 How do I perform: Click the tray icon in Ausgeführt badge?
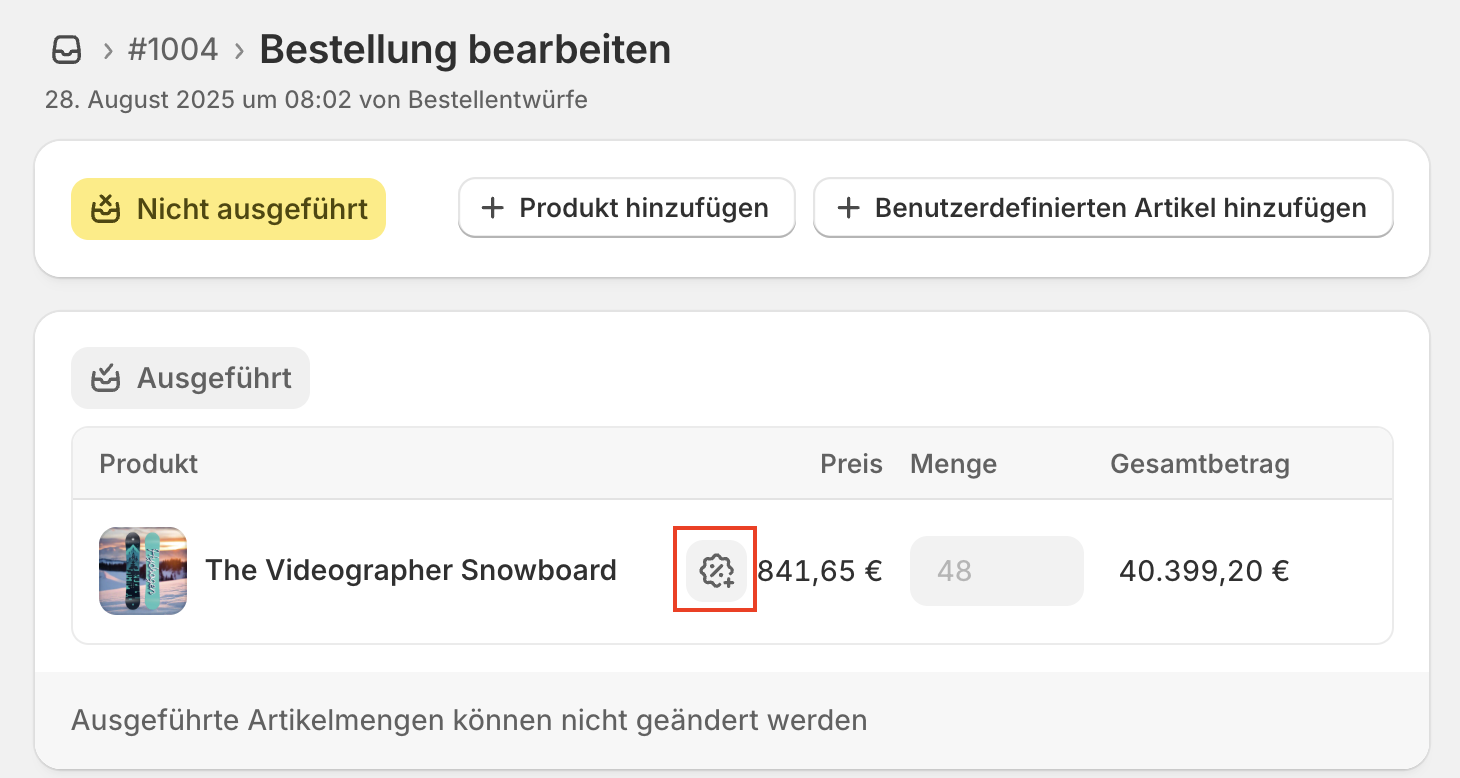[x=106, y=378]
